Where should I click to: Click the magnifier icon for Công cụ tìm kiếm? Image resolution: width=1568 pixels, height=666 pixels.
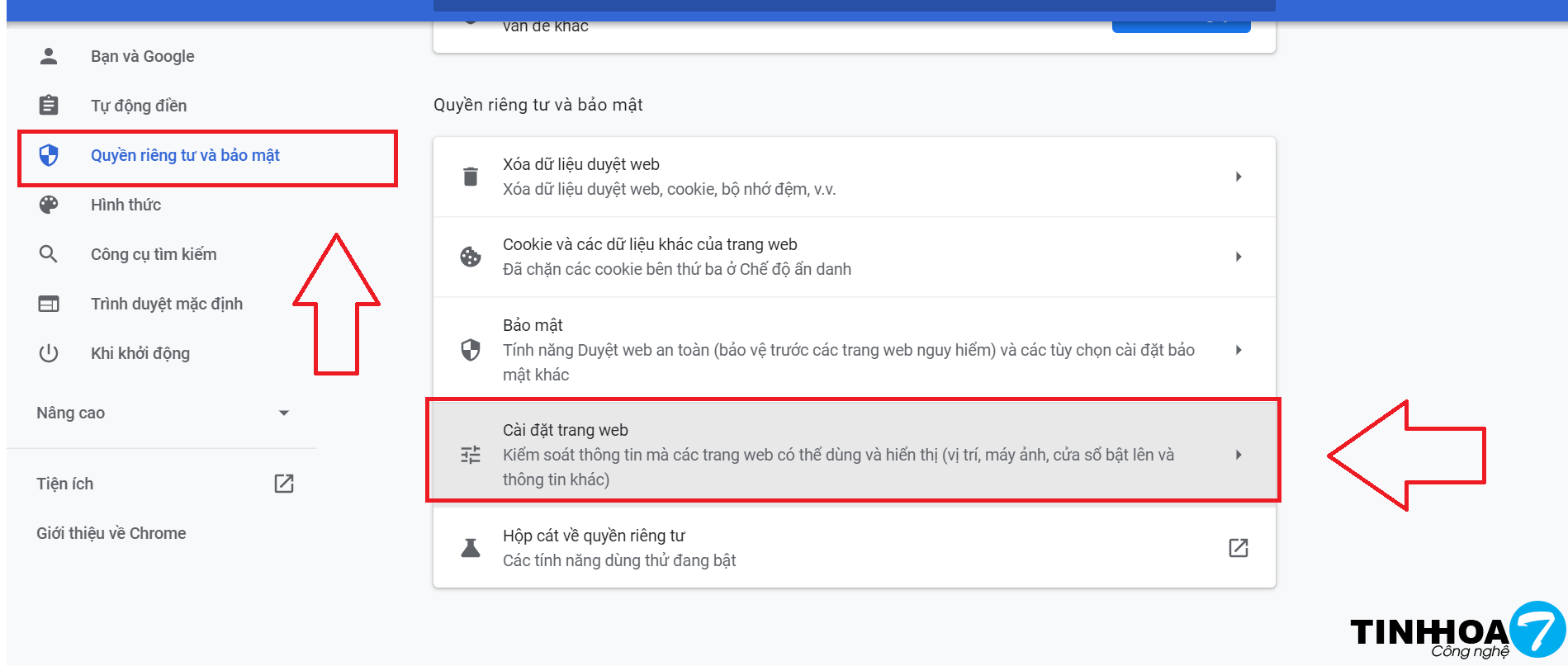click(49, 254)
